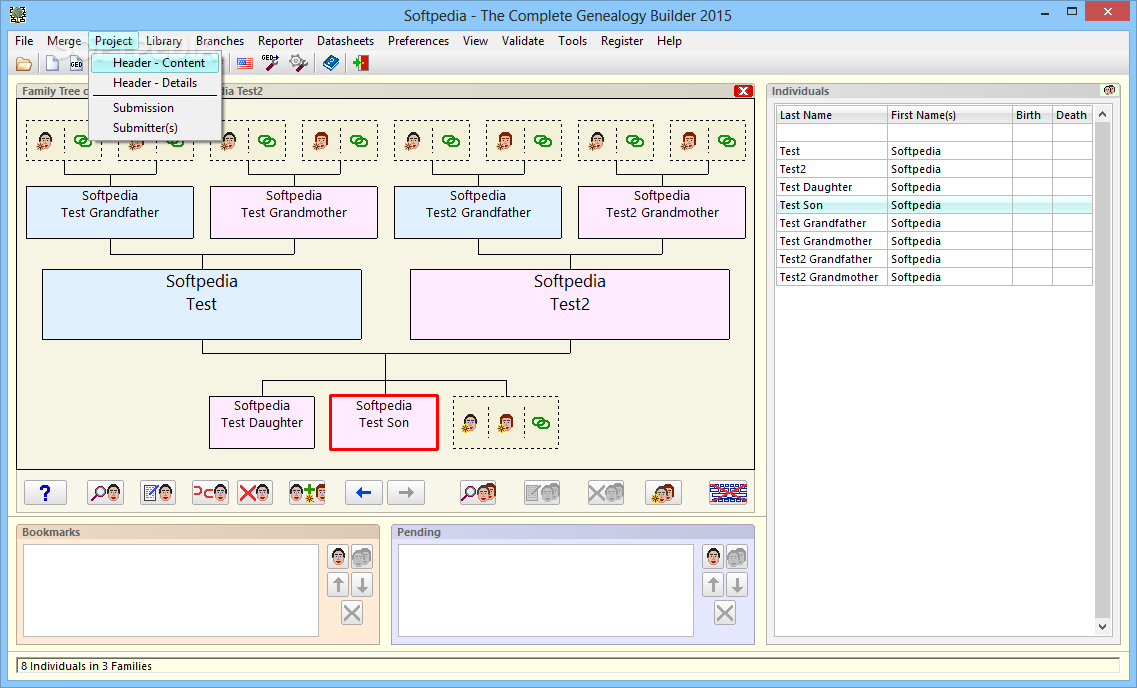Remove Pending entry with X button
The height and width of the screenshot is (688, 1137).
(725, 613)
